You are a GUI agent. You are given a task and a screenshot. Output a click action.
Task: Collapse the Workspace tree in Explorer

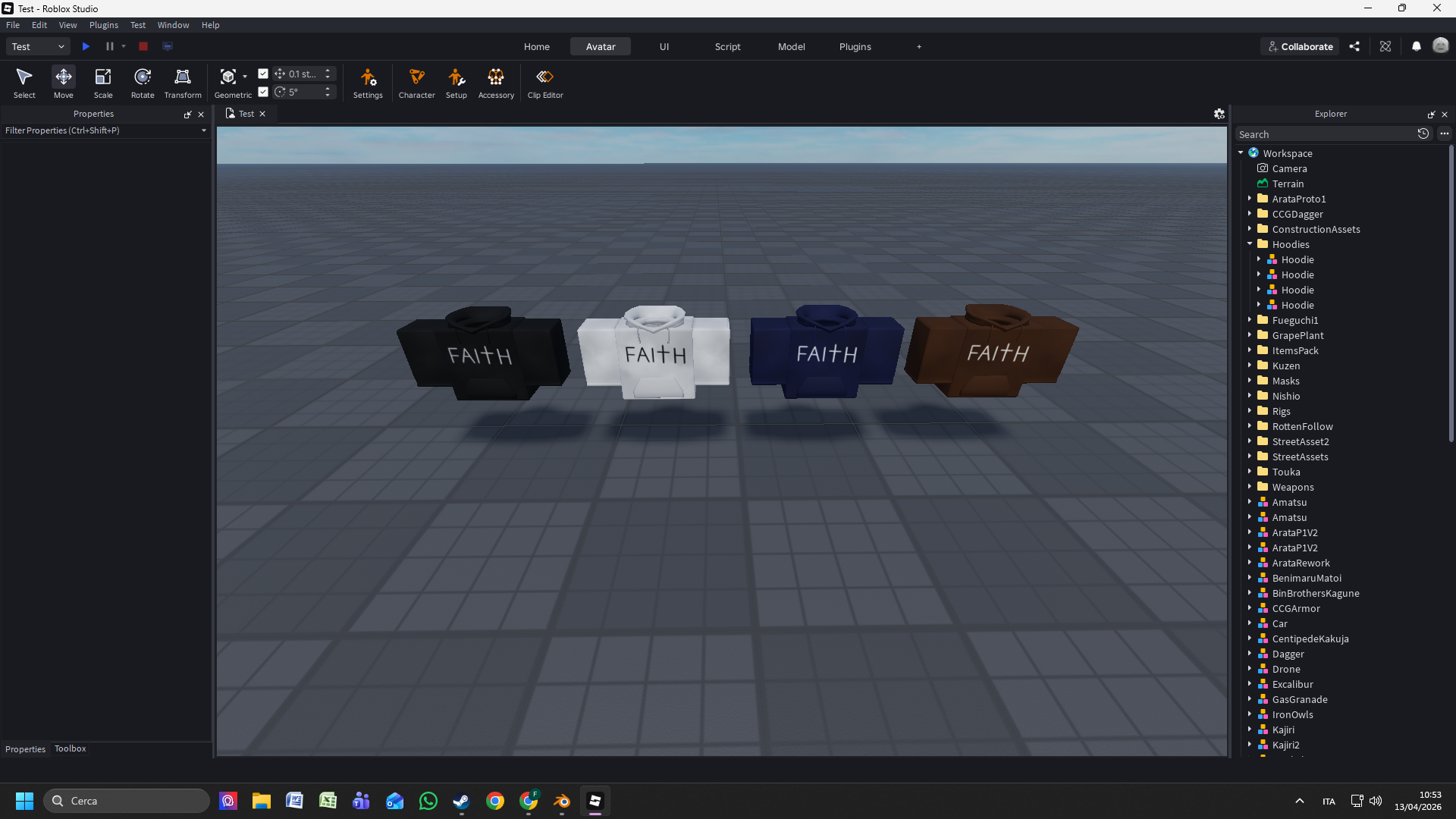pyautogui.click(x=1241, y=152)
